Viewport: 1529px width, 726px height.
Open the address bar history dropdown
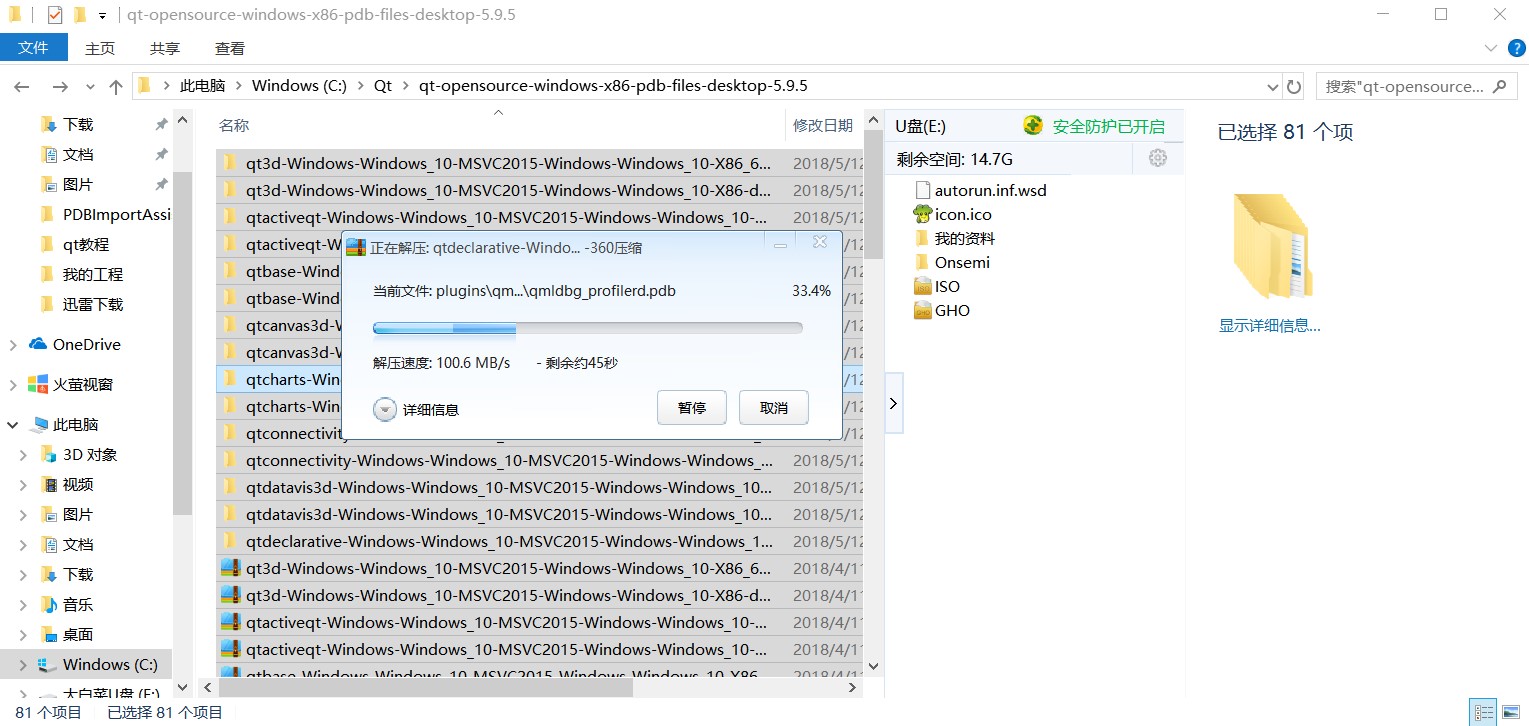click(1273, 86)
